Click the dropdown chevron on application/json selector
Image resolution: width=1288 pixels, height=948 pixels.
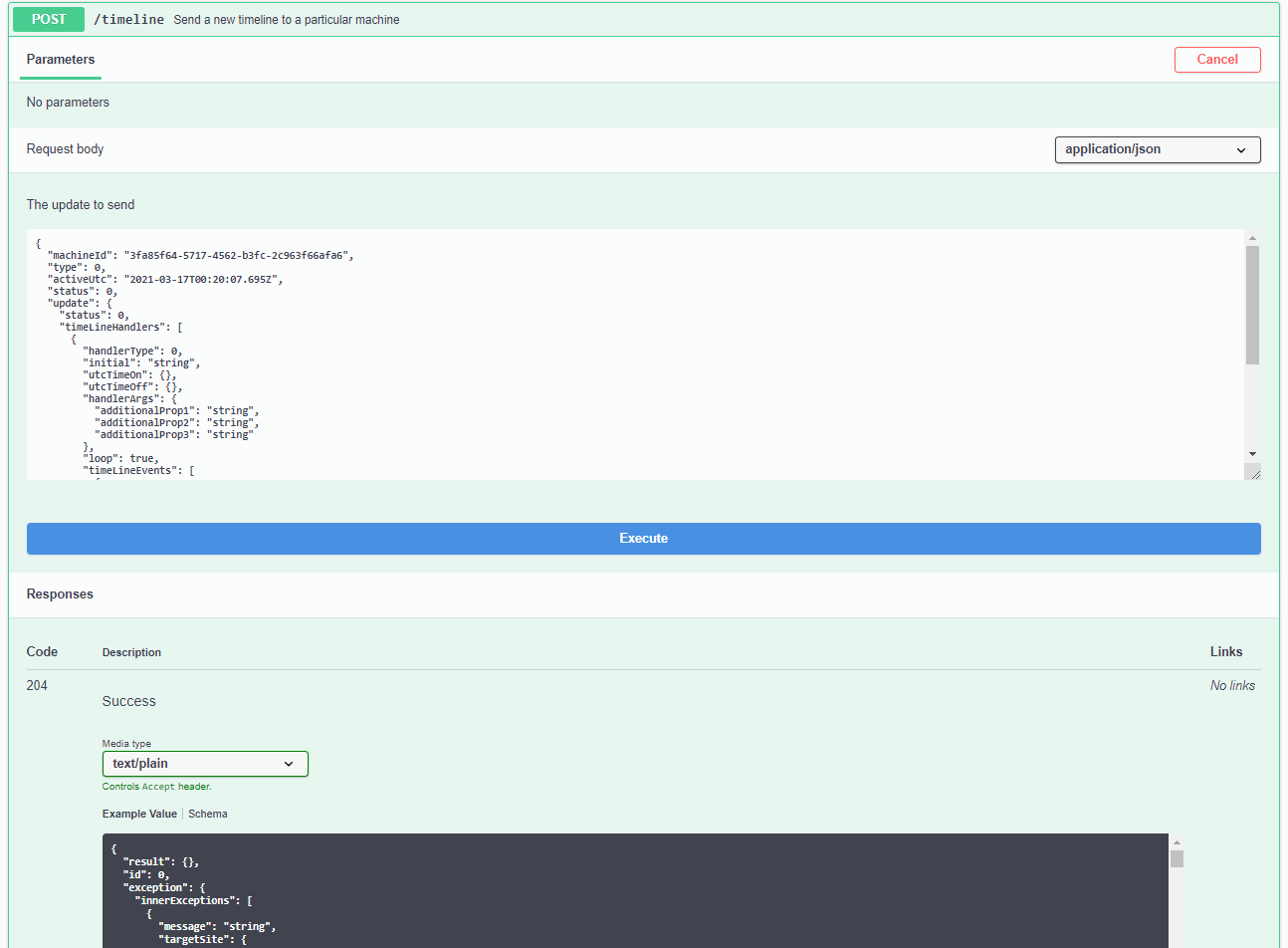[x=1240, y=149]
